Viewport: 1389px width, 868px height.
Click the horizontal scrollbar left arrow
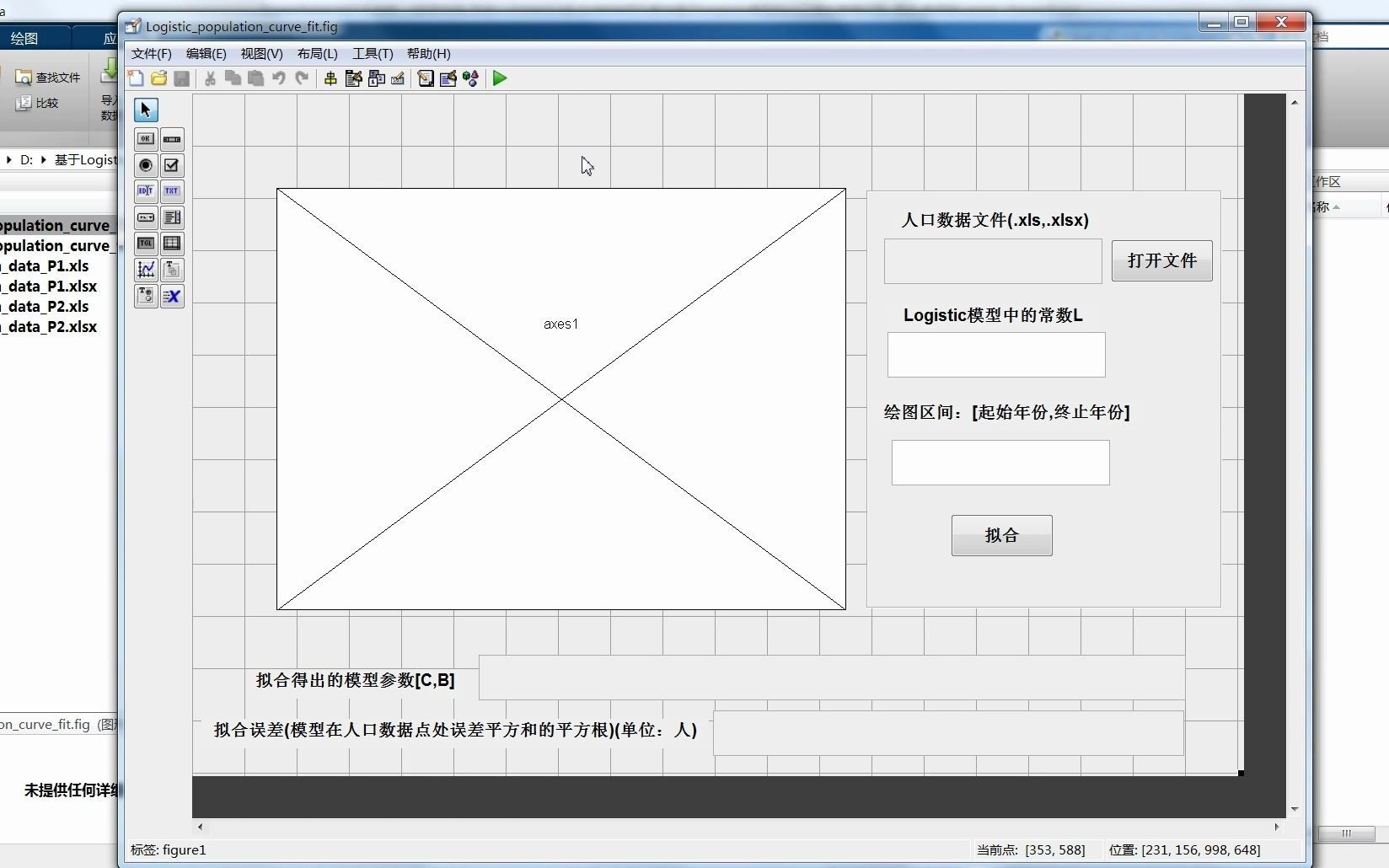pos(200,827)
